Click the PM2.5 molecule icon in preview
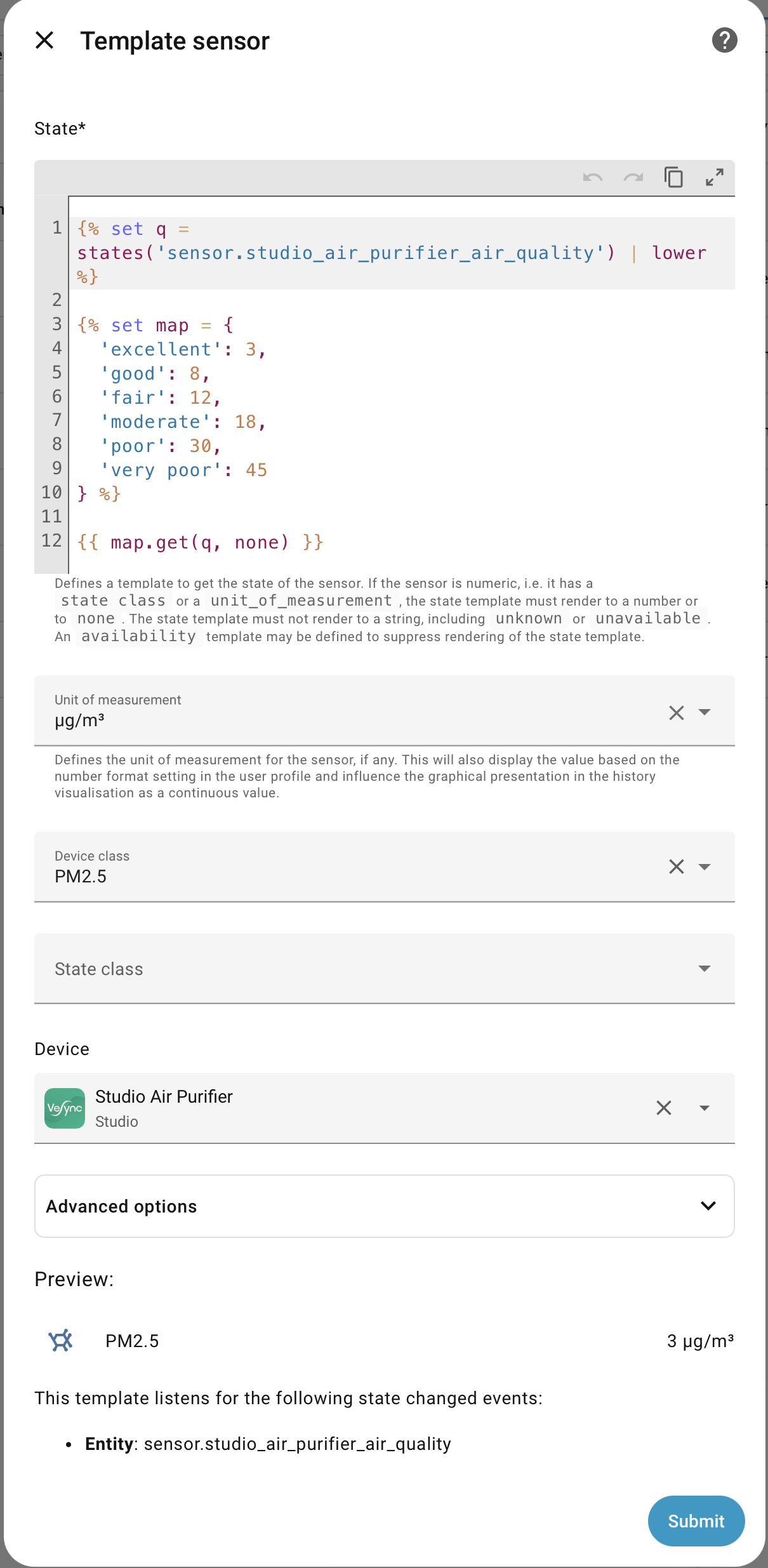Screen dimensions: 768x1568 click(x=61, y=1341)
